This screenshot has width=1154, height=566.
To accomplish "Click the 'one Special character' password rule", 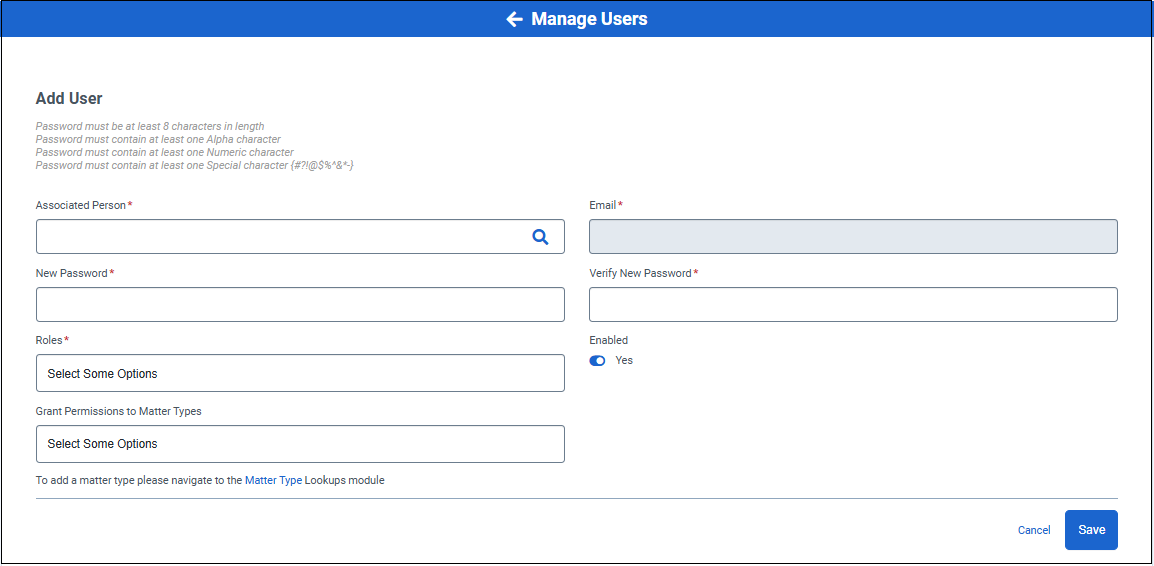I will pos(195,166).
